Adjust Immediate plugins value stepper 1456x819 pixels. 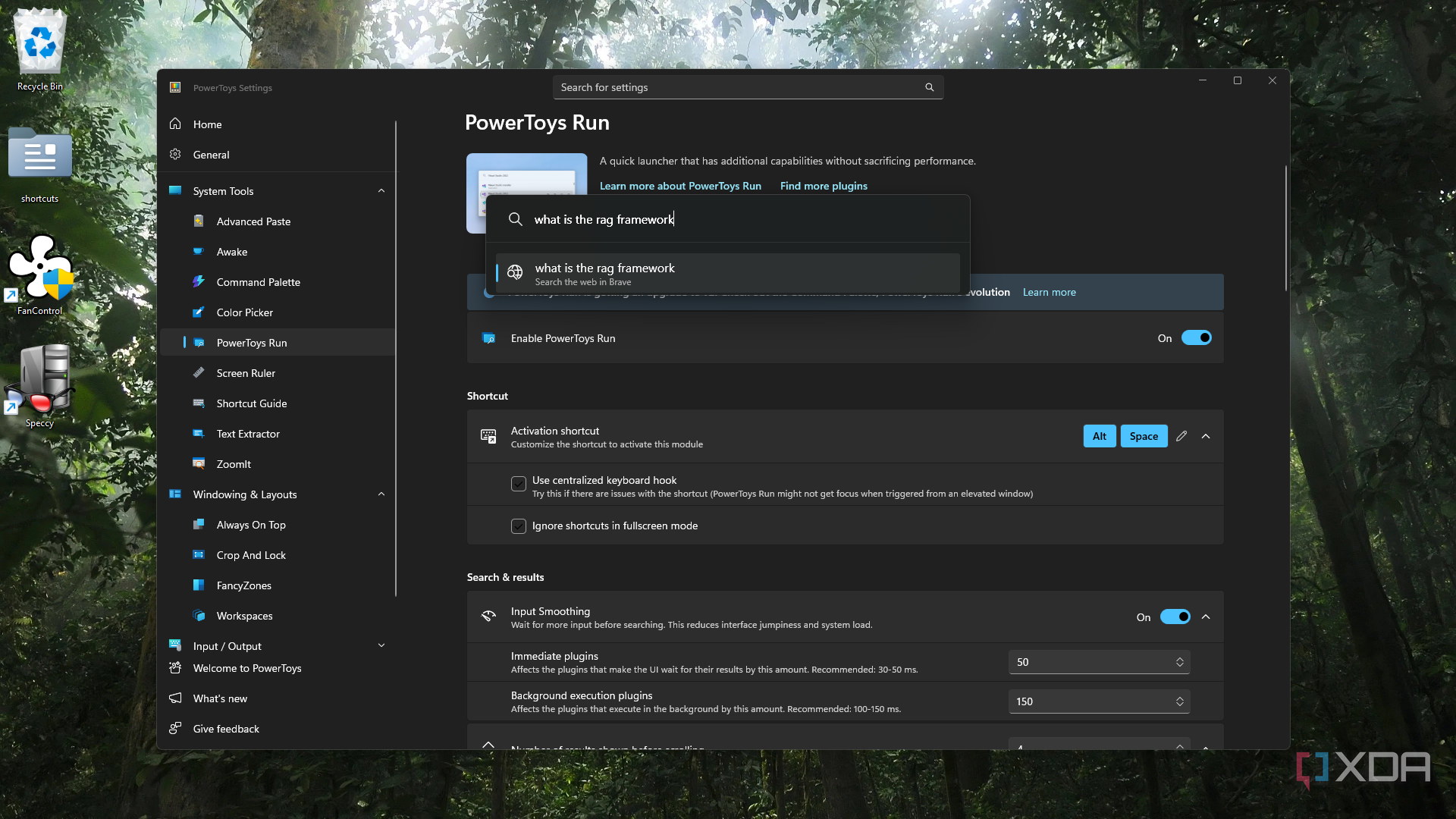point(1179,662)
